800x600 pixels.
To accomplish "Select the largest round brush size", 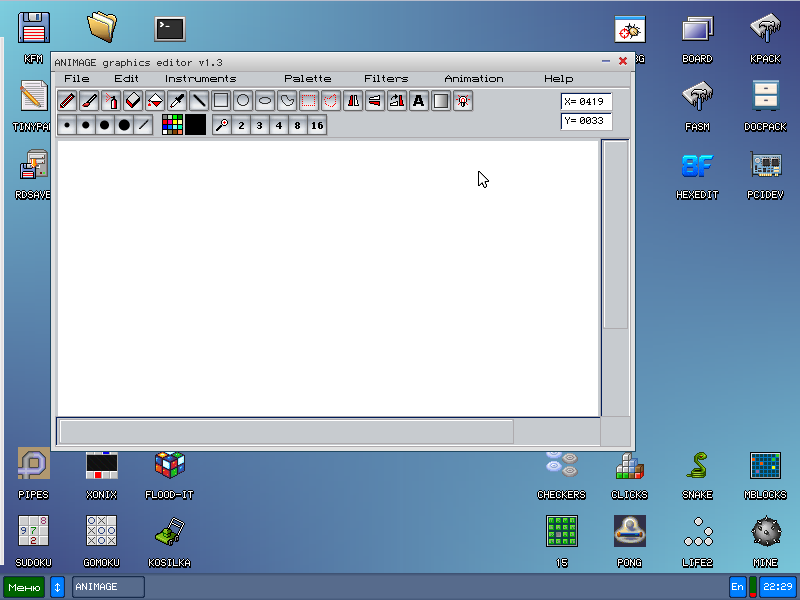I will point(124,125).
